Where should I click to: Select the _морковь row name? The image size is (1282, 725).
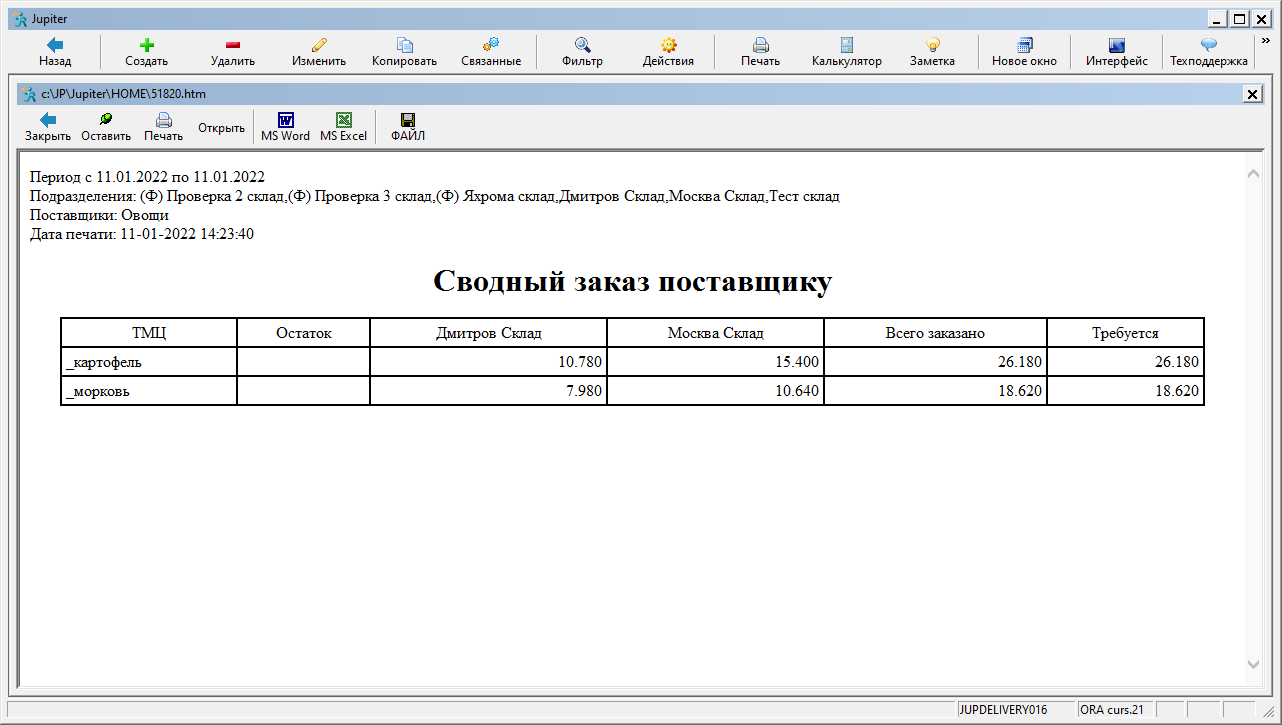[98, 391]
